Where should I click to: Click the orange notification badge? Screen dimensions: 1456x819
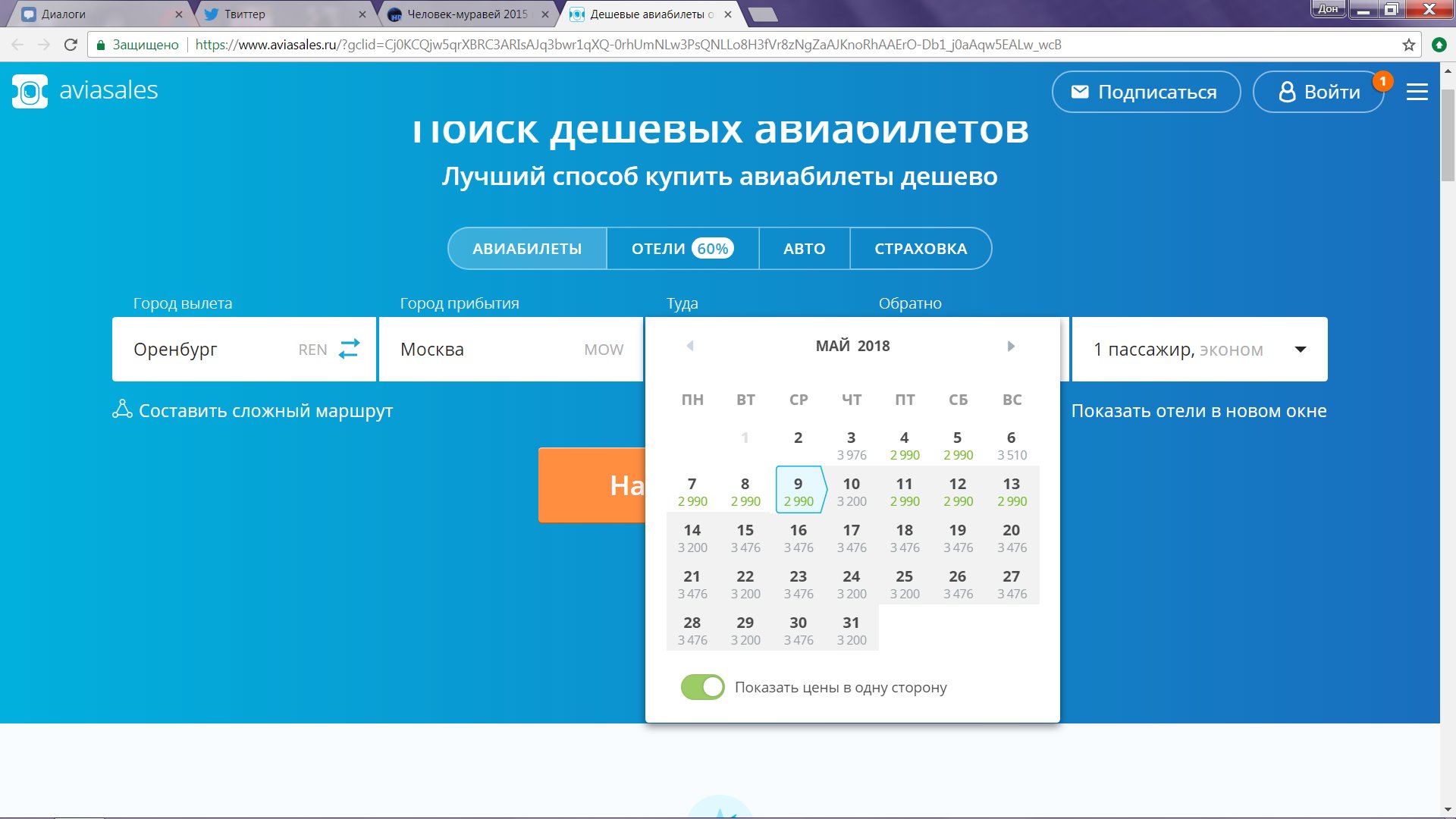click(x=1382, y=81)
